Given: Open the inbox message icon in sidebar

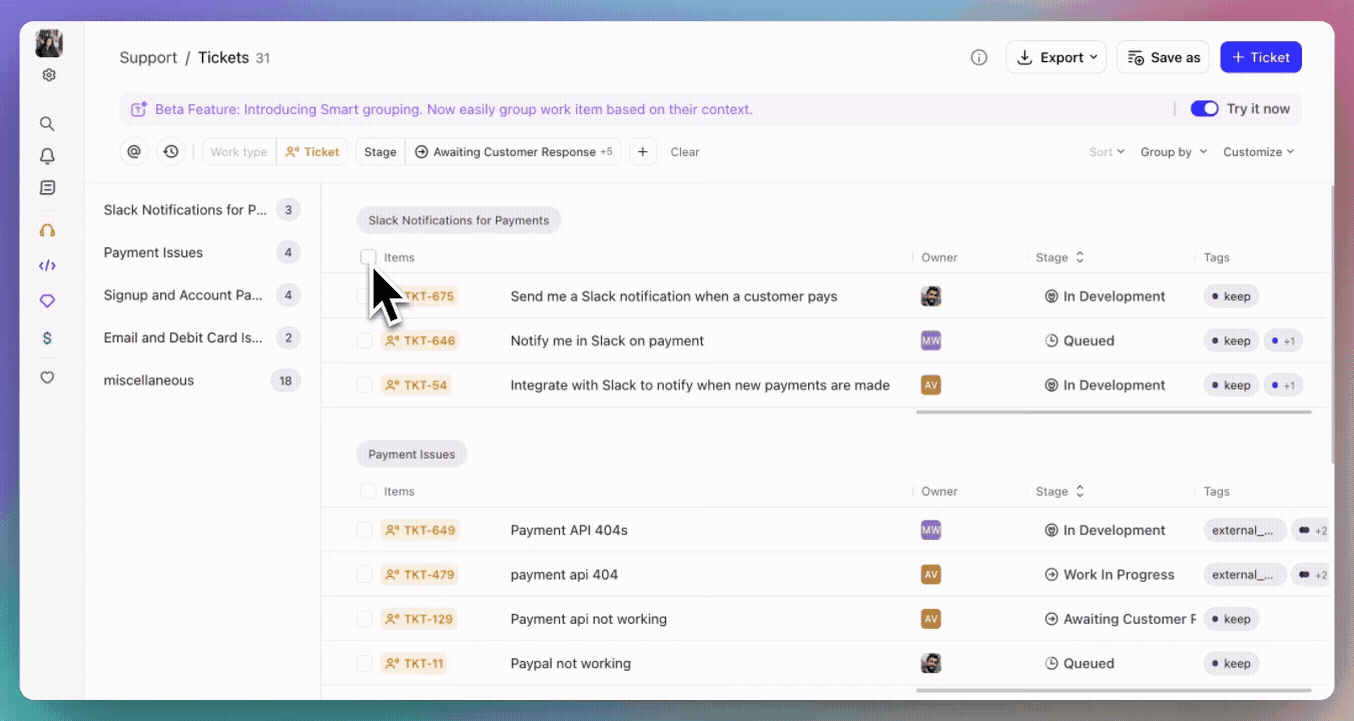Looking at the screenshot, I should point(47,188).
